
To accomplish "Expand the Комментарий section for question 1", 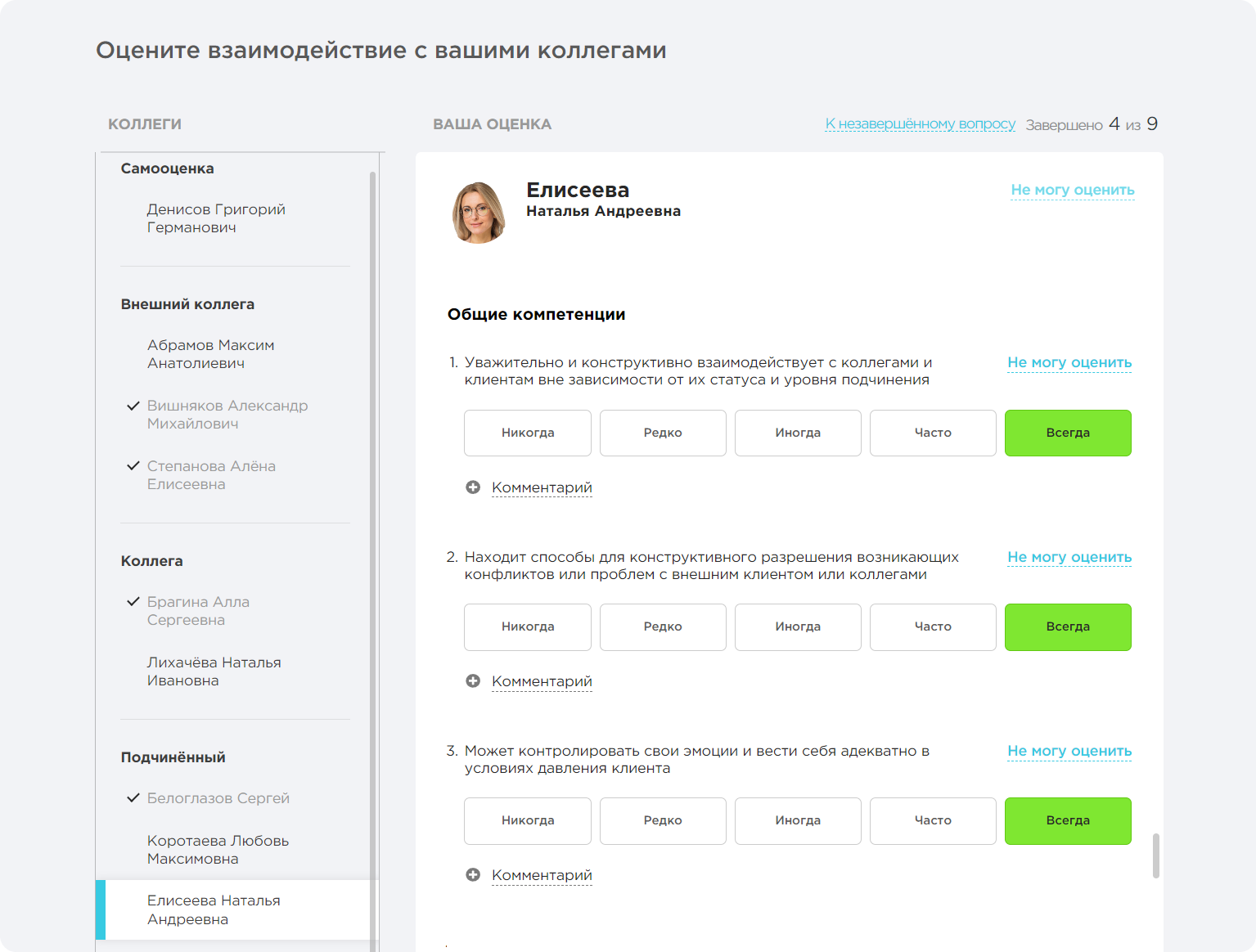I will point(541,487).
